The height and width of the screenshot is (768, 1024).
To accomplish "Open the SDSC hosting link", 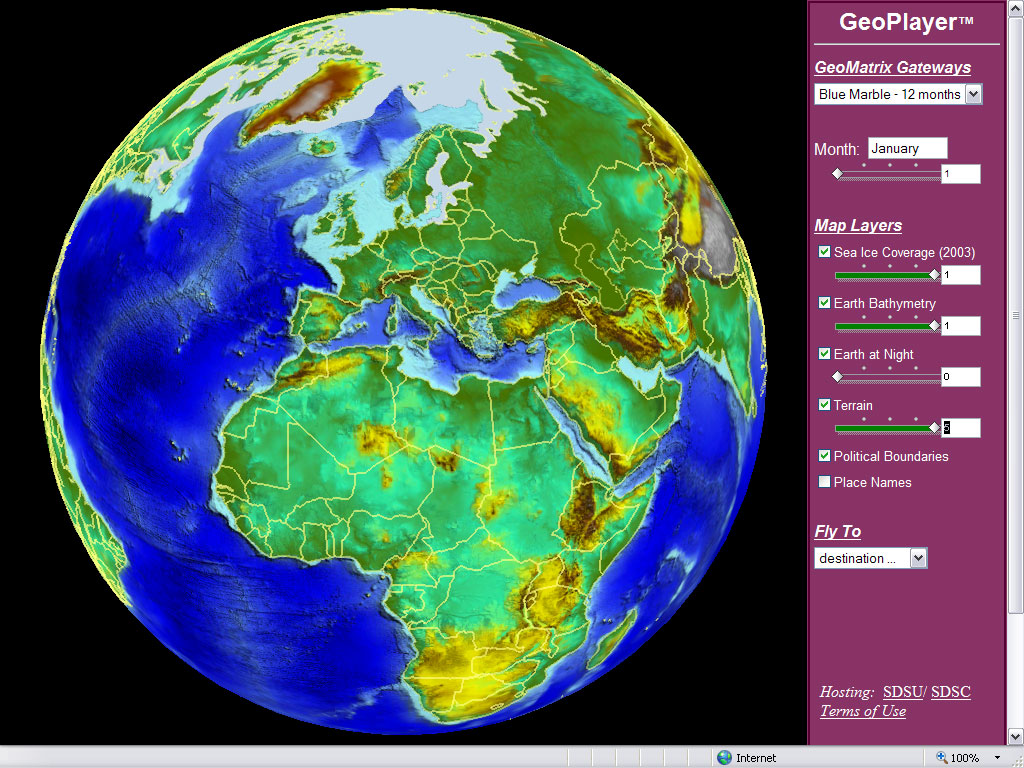I will [951, 692].
